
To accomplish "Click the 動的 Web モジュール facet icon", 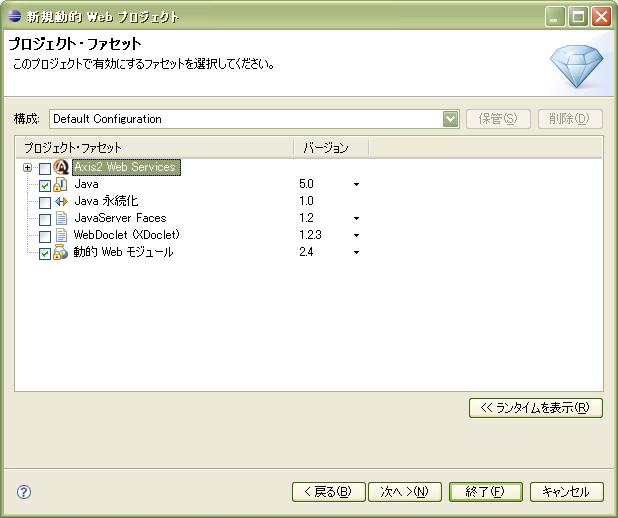I will [x=61, y=253].
